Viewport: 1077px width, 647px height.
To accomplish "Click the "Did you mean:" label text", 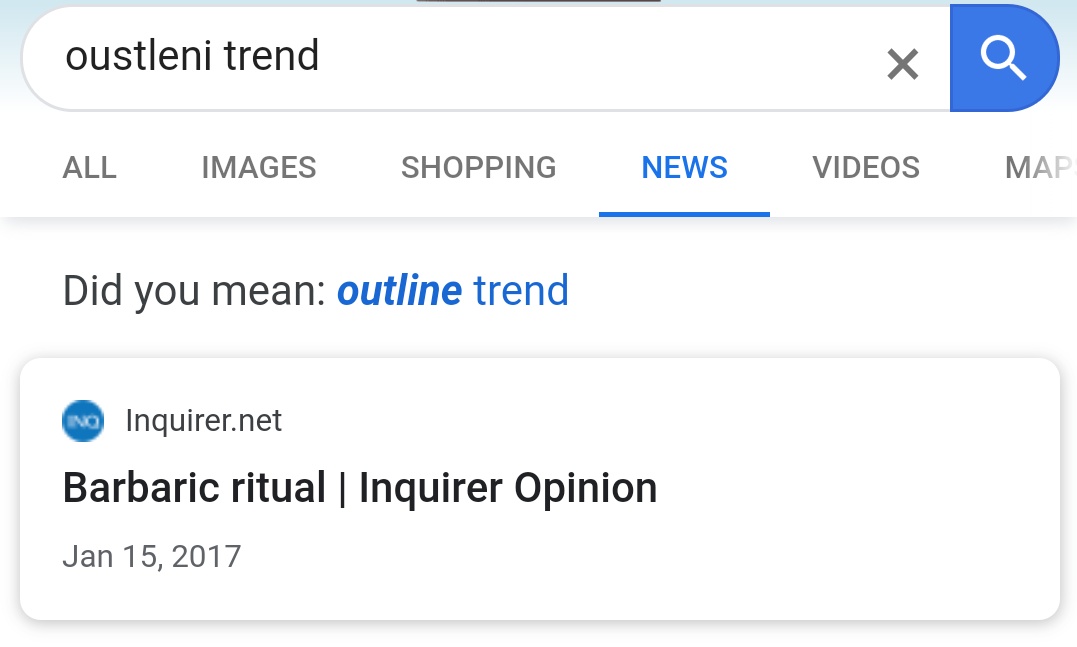I will tap(194, 291).
